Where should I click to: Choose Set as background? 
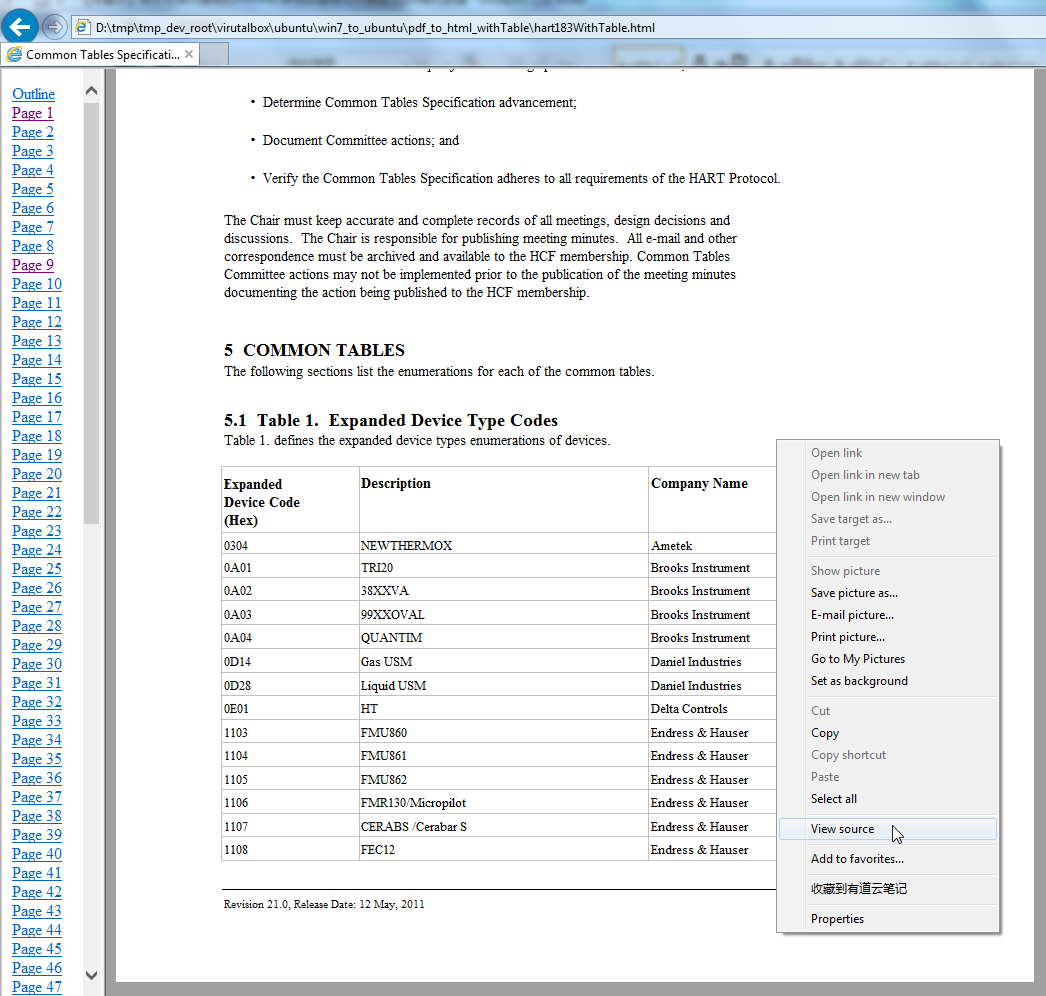[887, 680]
